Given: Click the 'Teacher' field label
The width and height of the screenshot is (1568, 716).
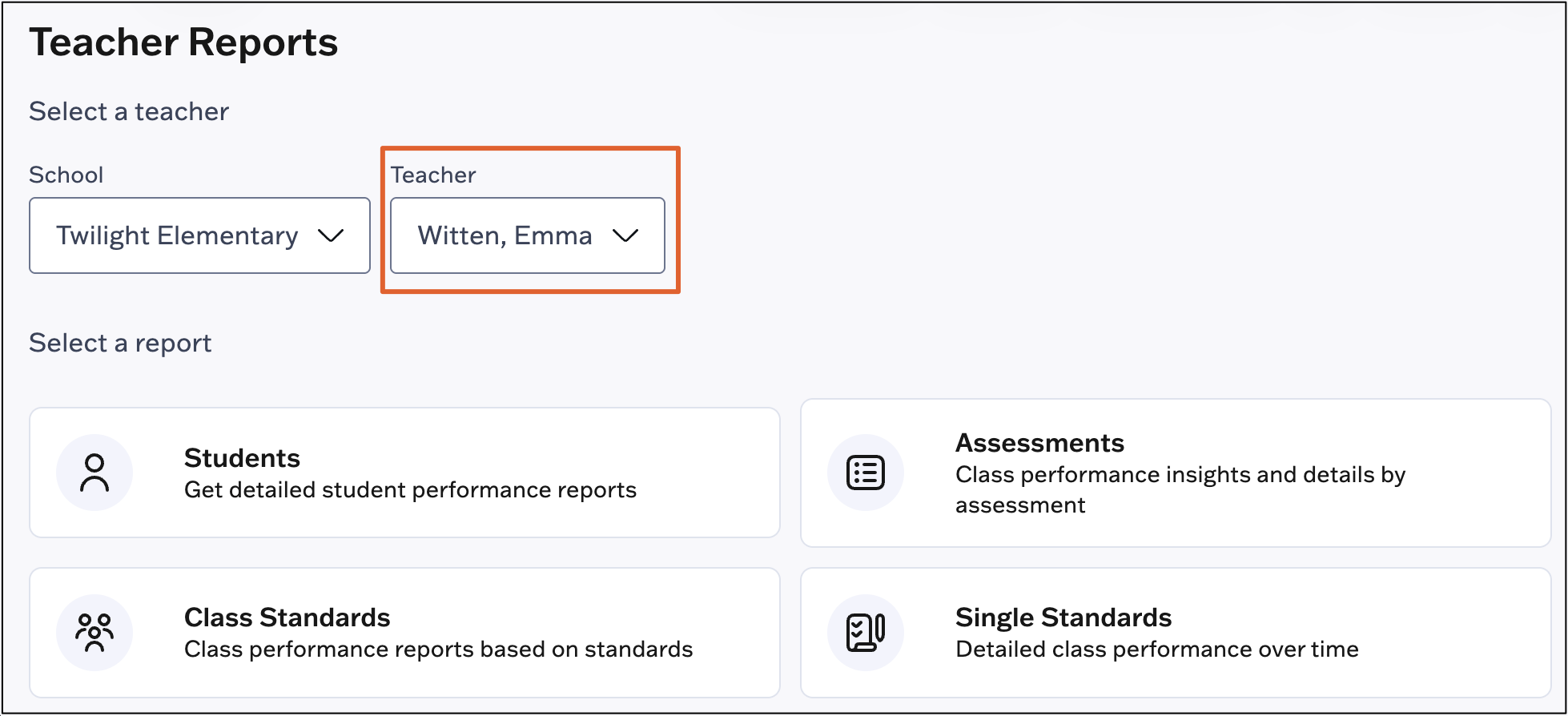Looking at the screenshot, I should point(433,175).
